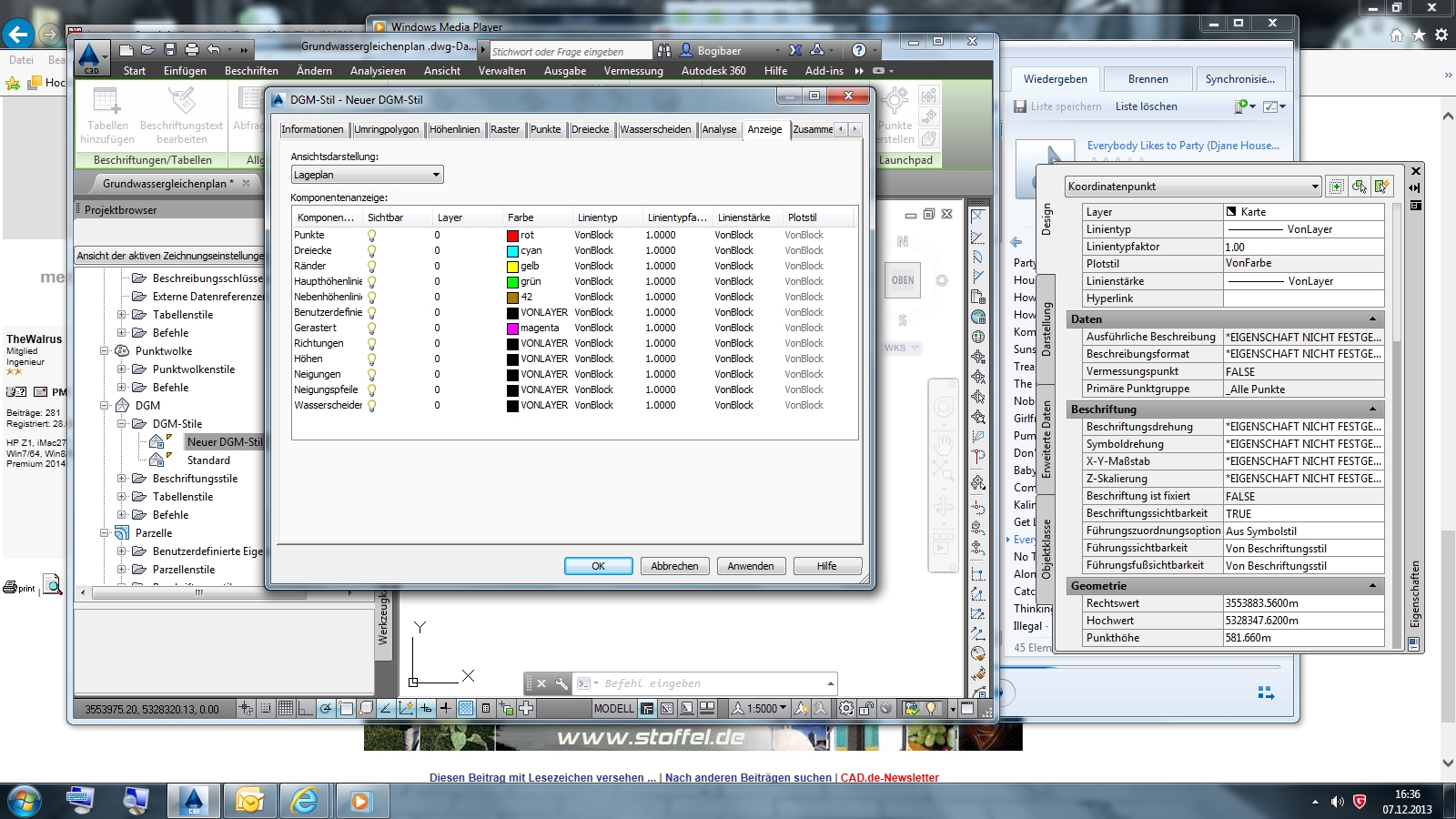This screenshot has height=819, width=1456.
Task: Open the Koordinatenpunkt dropdown in properties palette
Action: coord(1193,187)
